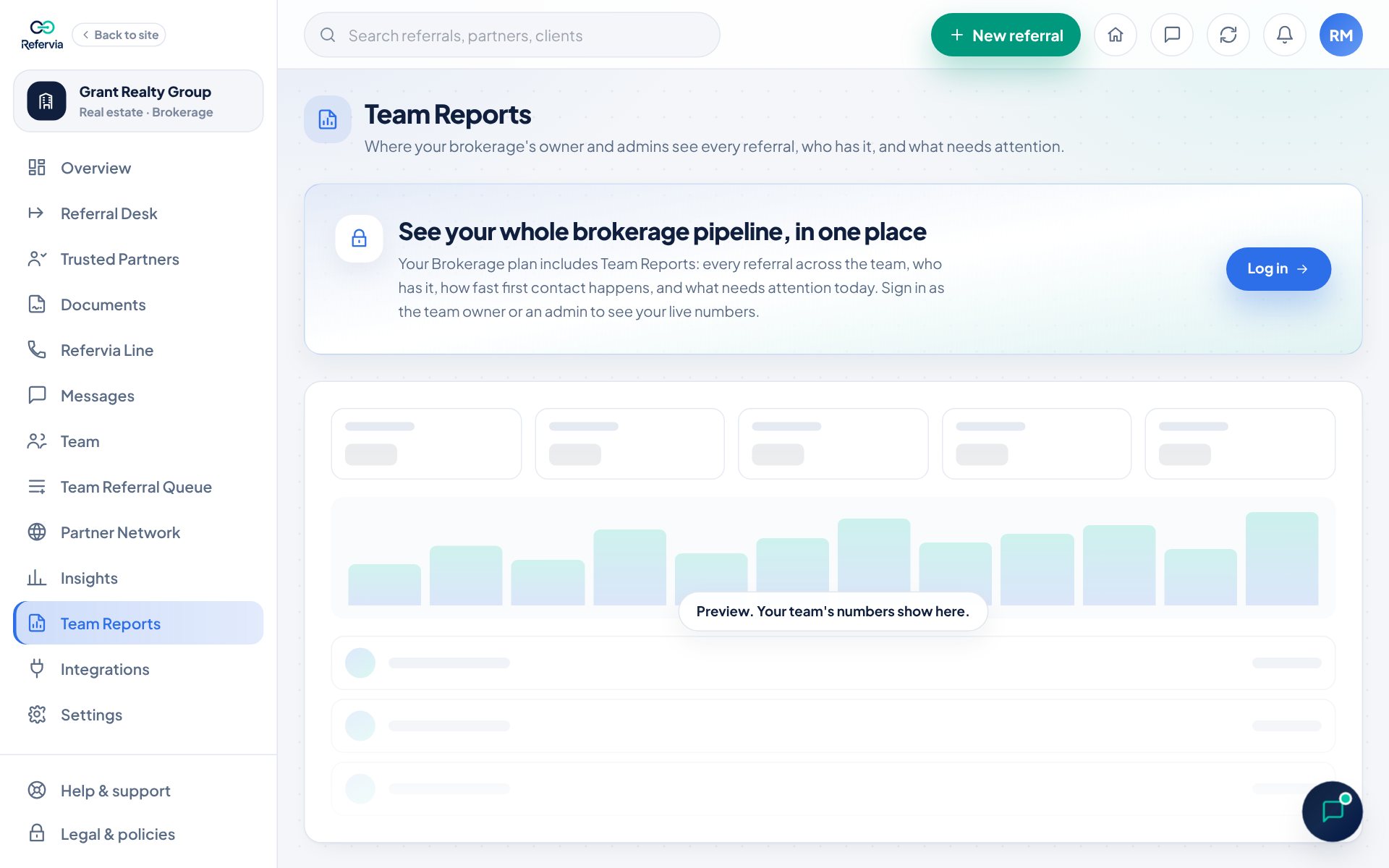Click the Grant Realty Group building icon
This screenshot has width=1389, height=868.
46,101
